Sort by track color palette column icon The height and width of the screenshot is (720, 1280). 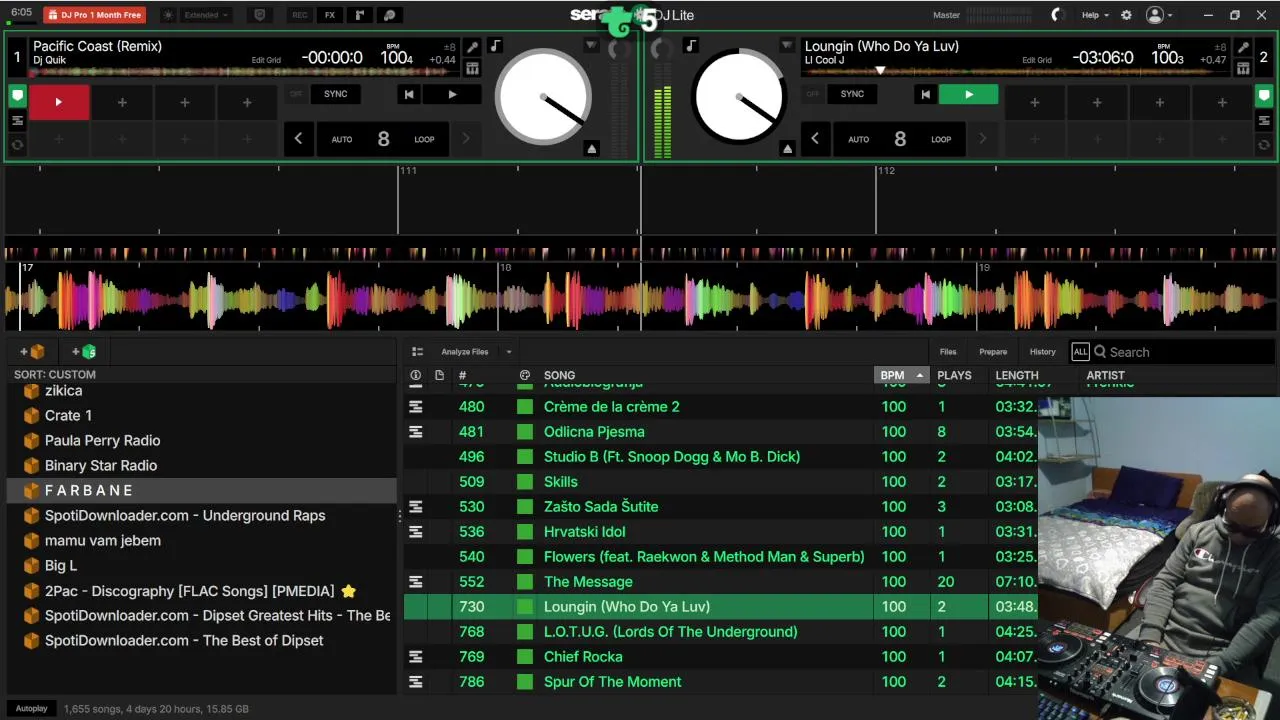[x=524, y=375]
